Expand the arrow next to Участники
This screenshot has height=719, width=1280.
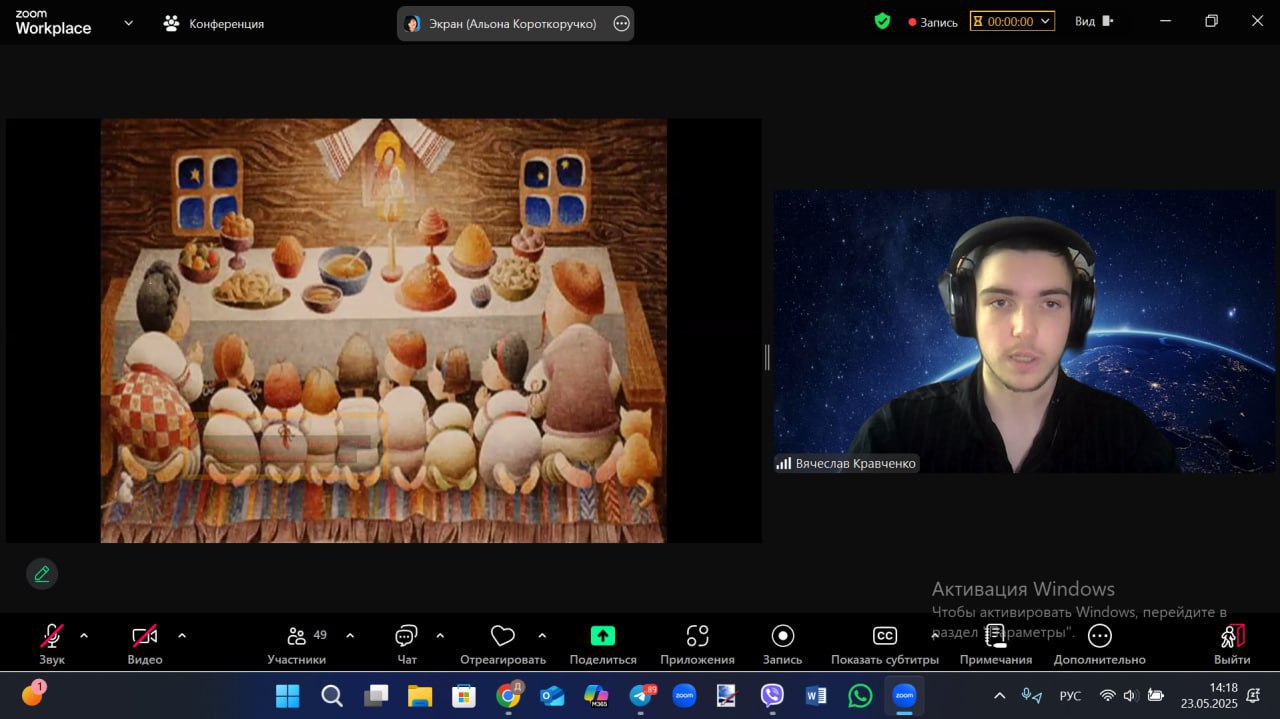click(350, 635)
